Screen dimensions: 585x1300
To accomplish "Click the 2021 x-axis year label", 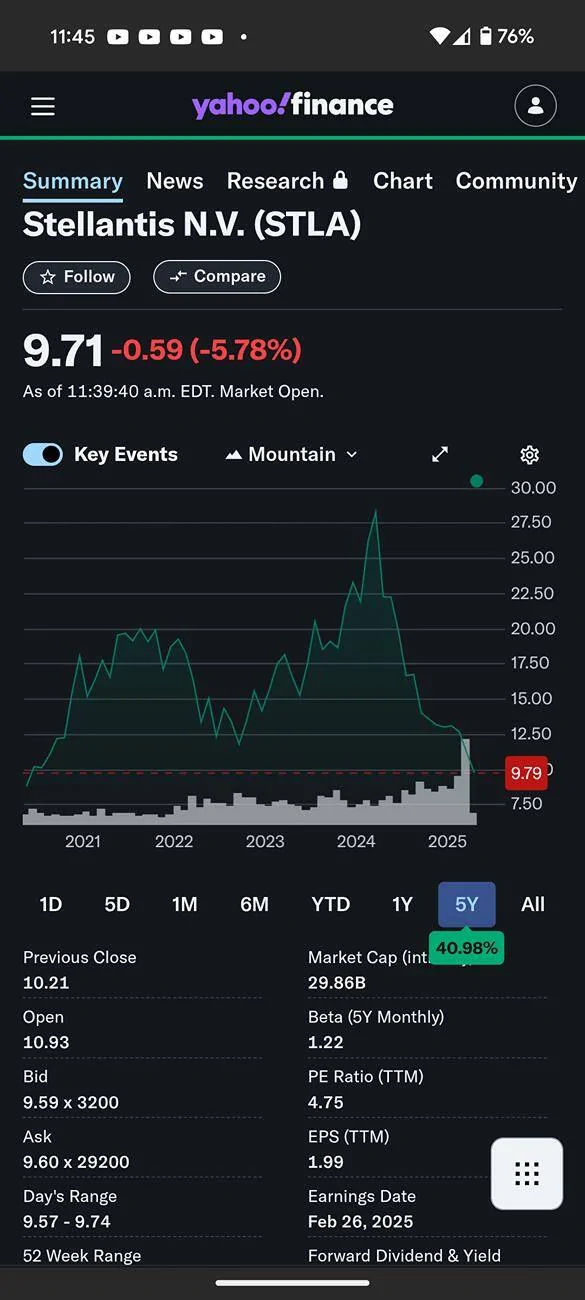I will coord(83,841).
